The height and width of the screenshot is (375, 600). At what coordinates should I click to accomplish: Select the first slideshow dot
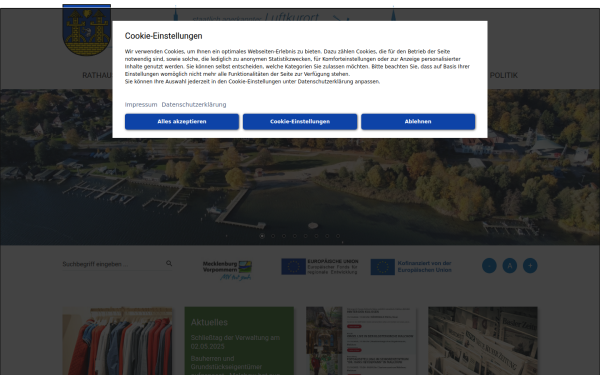click(x=262, y=236)
